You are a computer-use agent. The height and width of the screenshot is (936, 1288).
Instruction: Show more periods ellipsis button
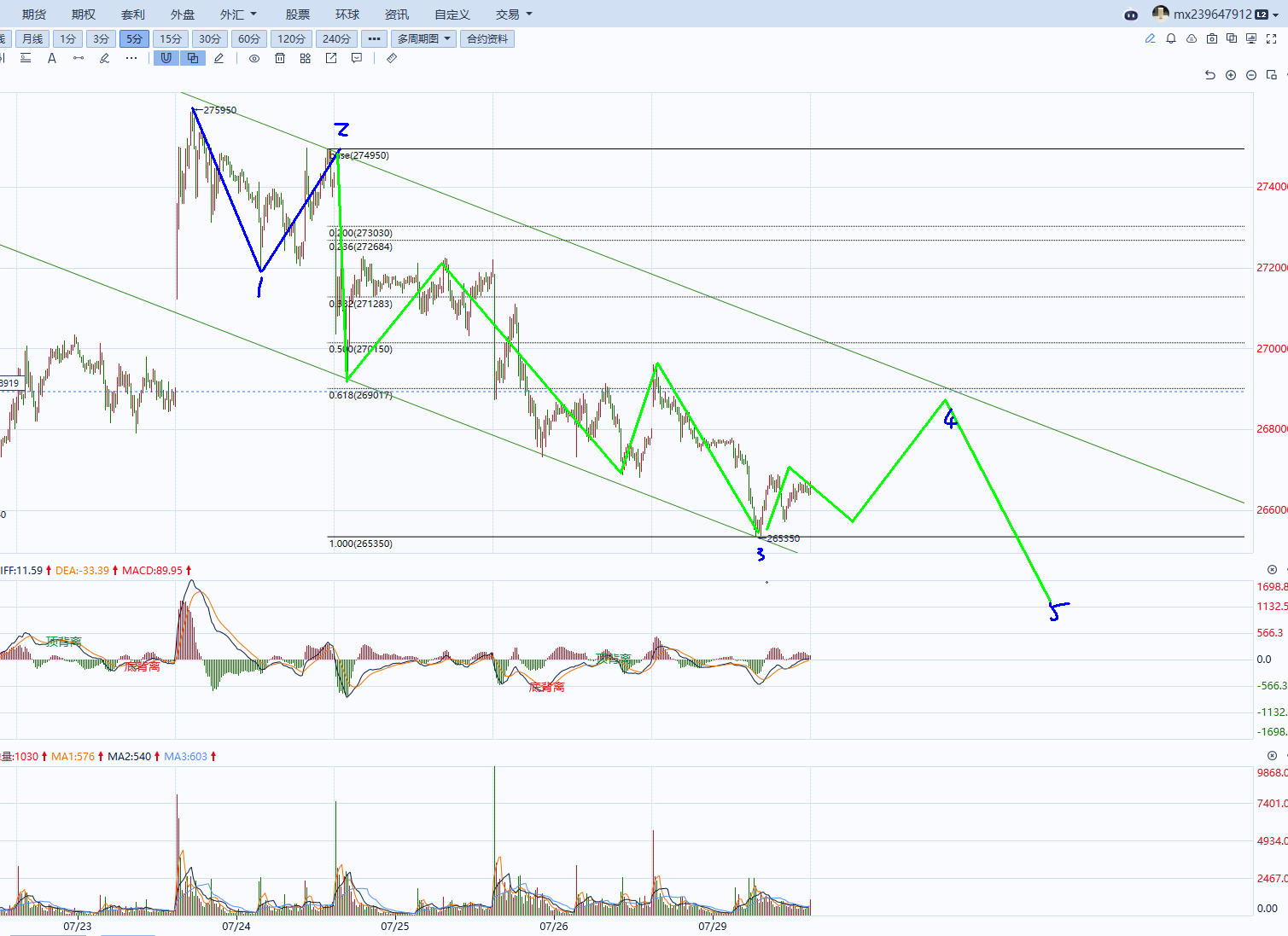pos(374,38)
